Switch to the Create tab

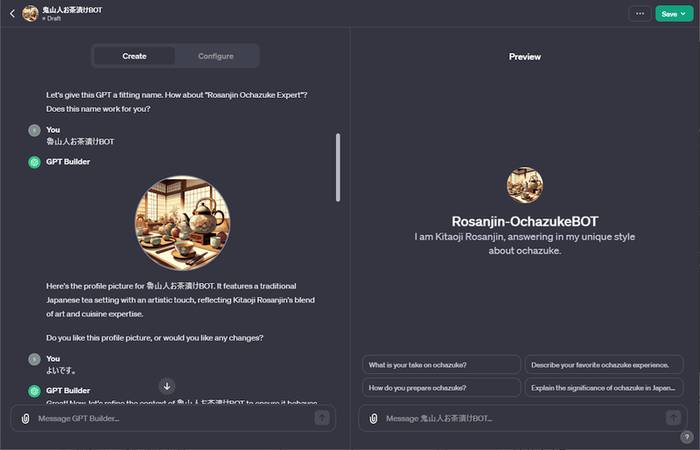click(x=134, y=56)
